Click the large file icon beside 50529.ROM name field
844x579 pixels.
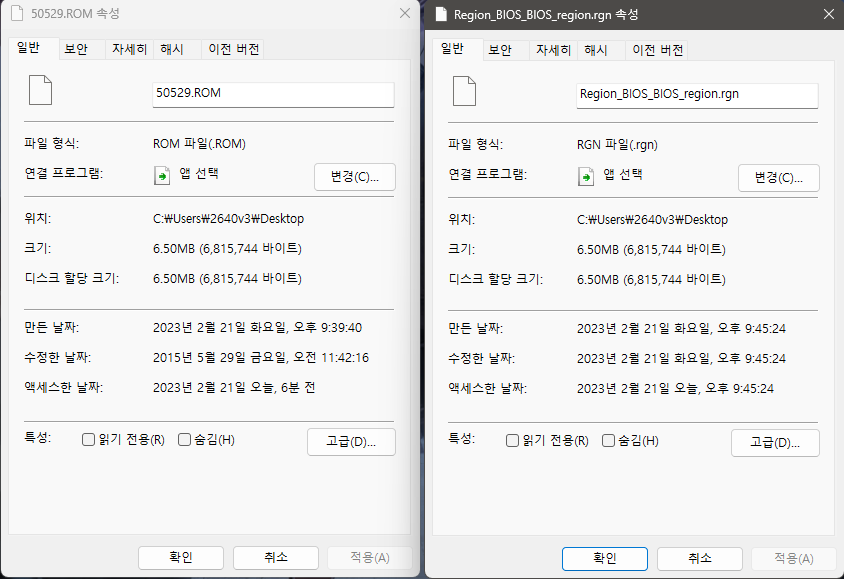point(40,90)
